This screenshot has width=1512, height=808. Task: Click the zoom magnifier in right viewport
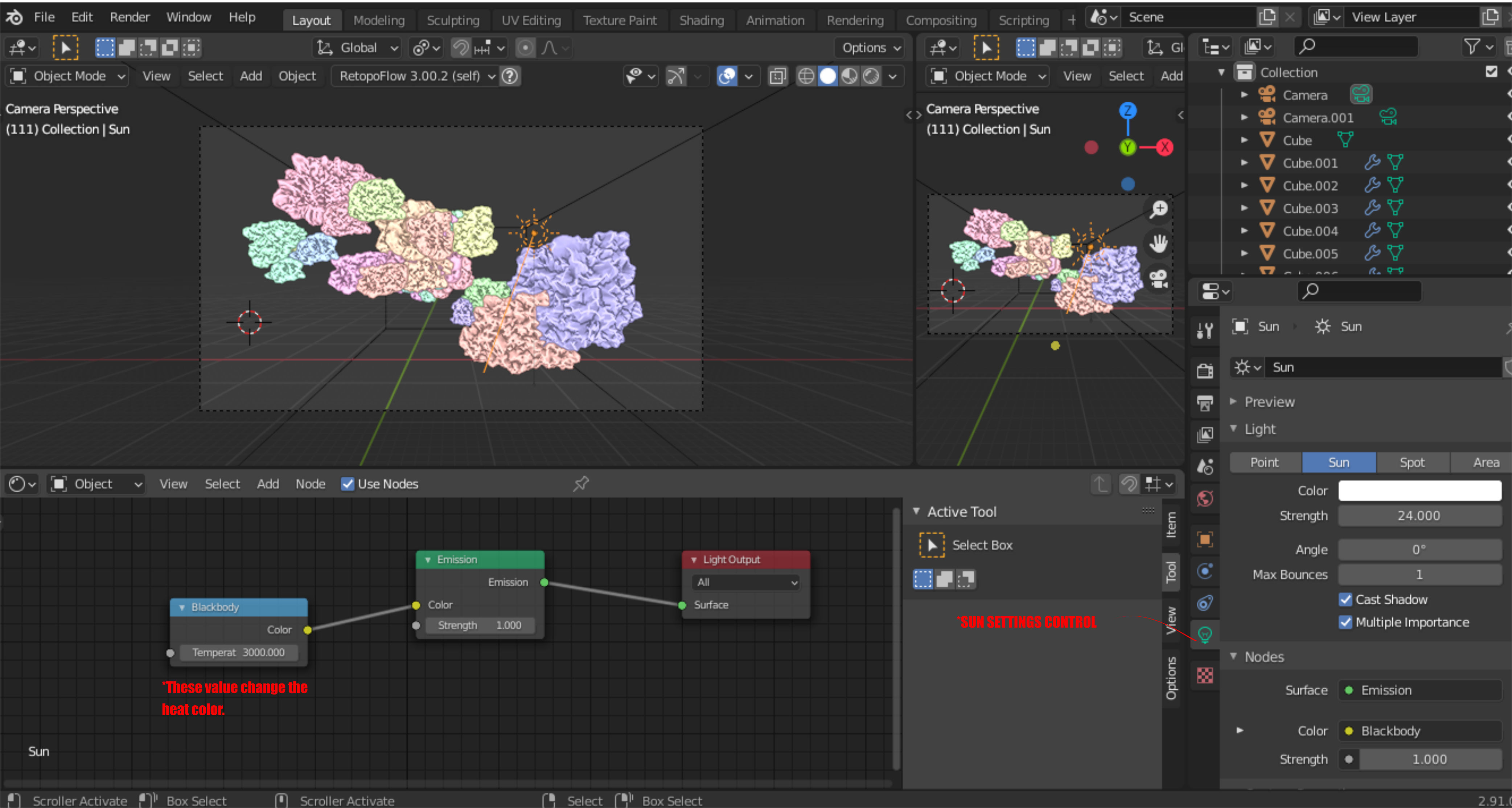pos(1159,210)
